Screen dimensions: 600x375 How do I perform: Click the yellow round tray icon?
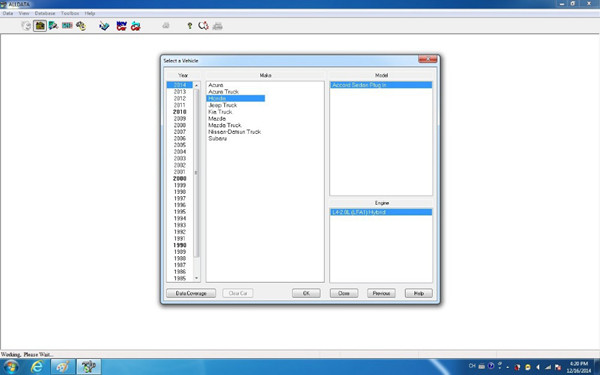click(x=528, y=367)
